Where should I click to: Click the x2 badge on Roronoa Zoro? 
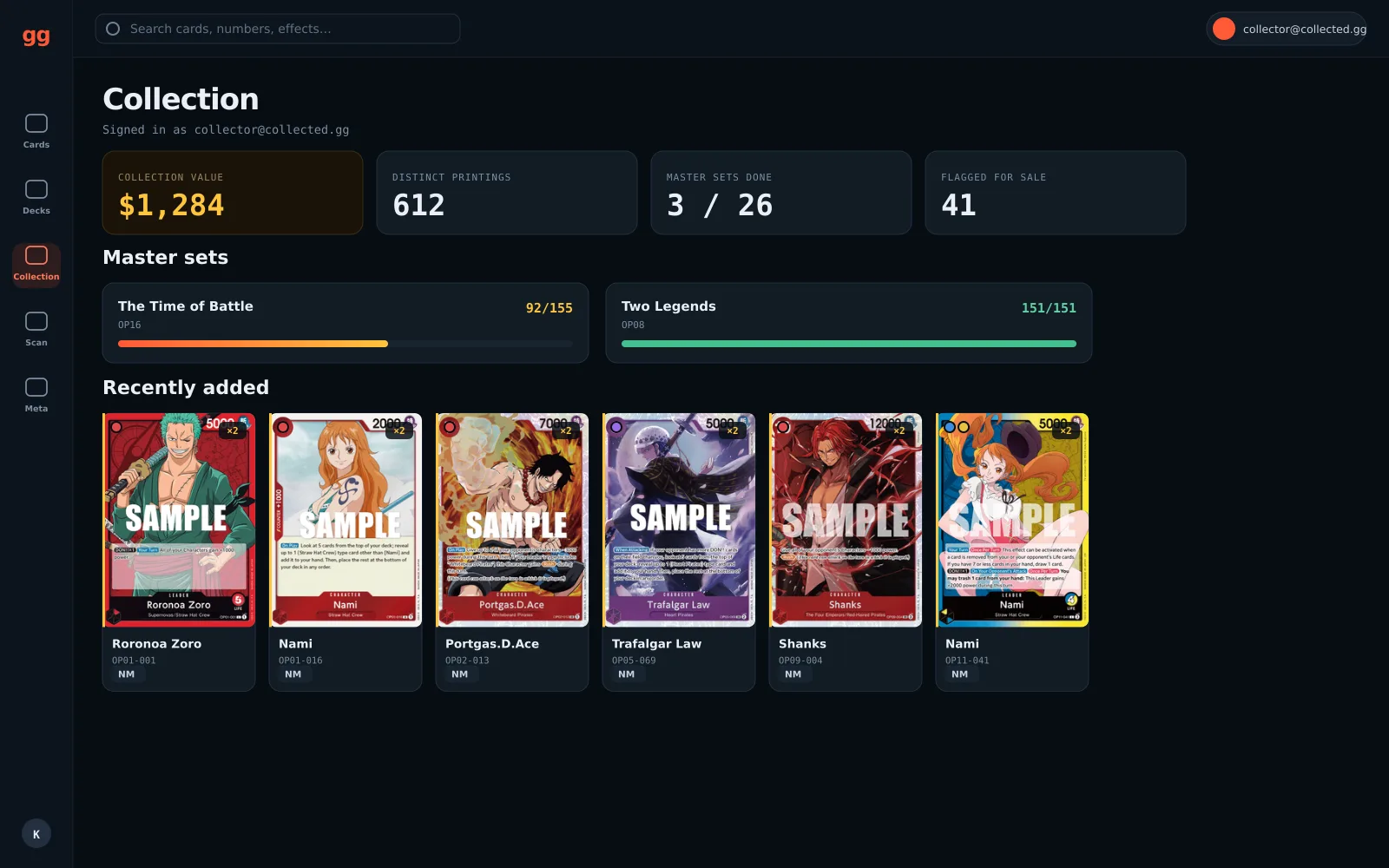233,431
